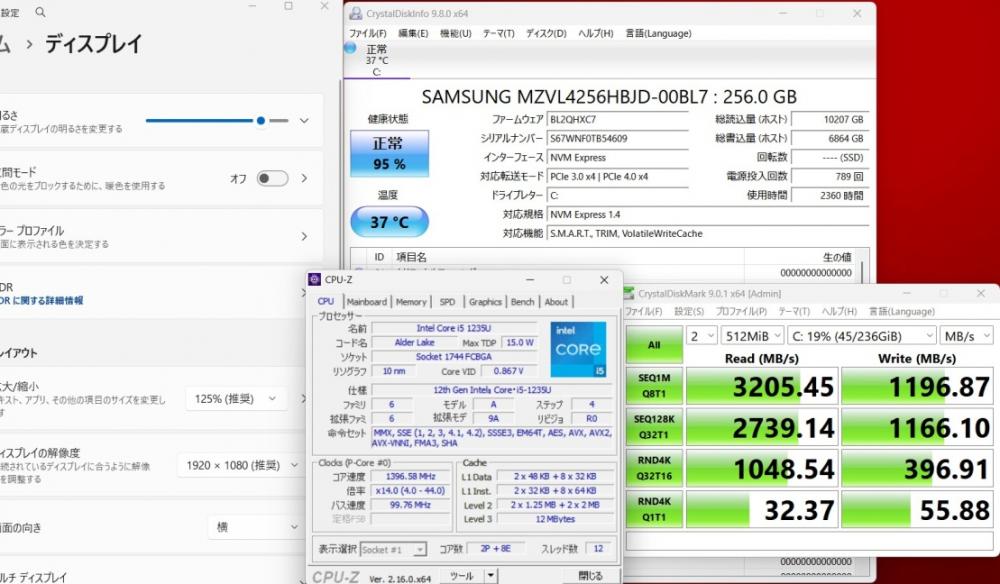Viewport: 1000px width, 584px height.
Task: Open night light details chevron
Action: pos(304,179)
